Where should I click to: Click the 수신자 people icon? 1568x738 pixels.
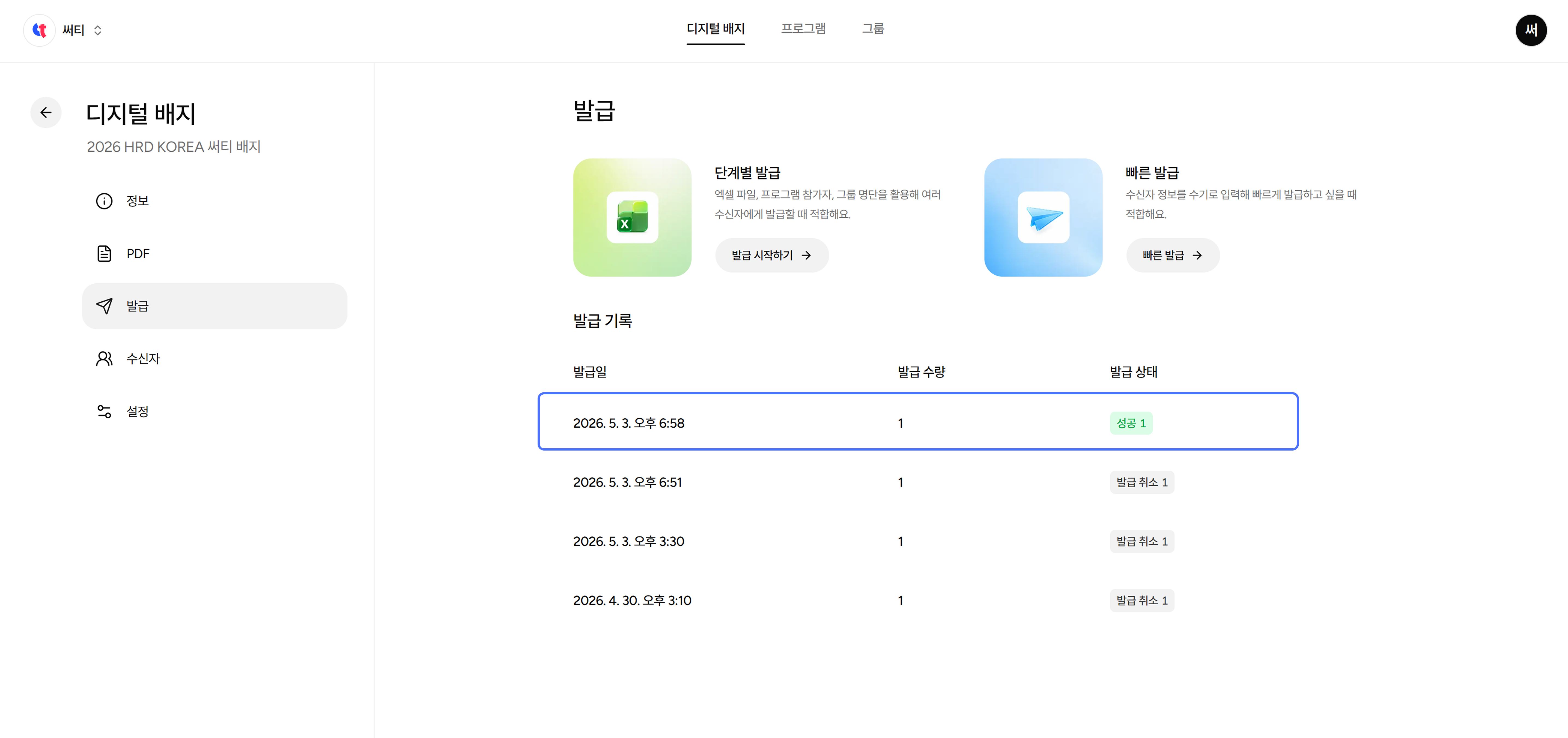click(104, 359)
